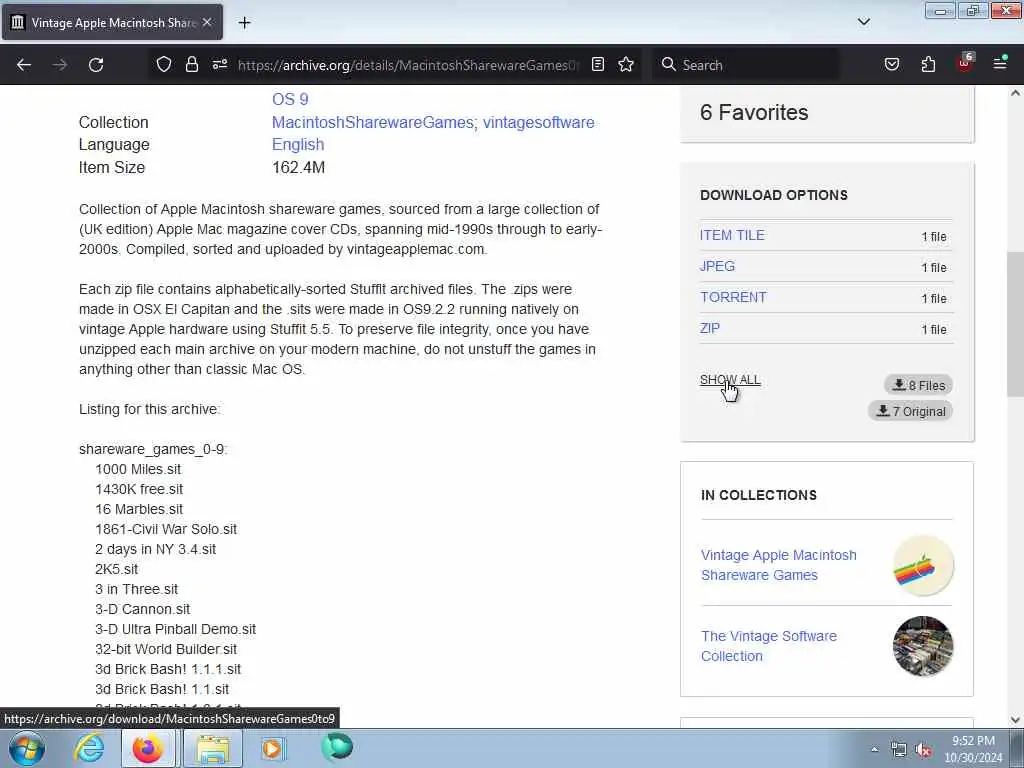Open the OS 9 topic link

tap(290, 99)
